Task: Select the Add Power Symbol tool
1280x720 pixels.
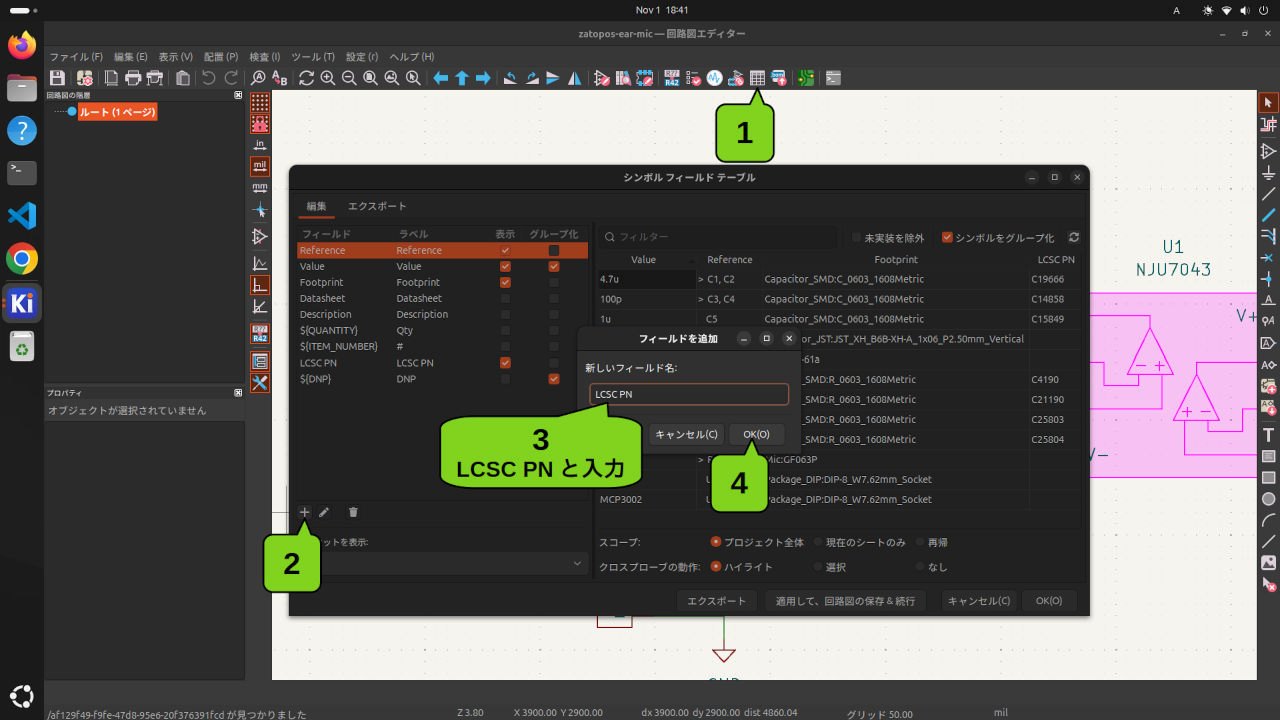Action: click(x=1268, y=172)
